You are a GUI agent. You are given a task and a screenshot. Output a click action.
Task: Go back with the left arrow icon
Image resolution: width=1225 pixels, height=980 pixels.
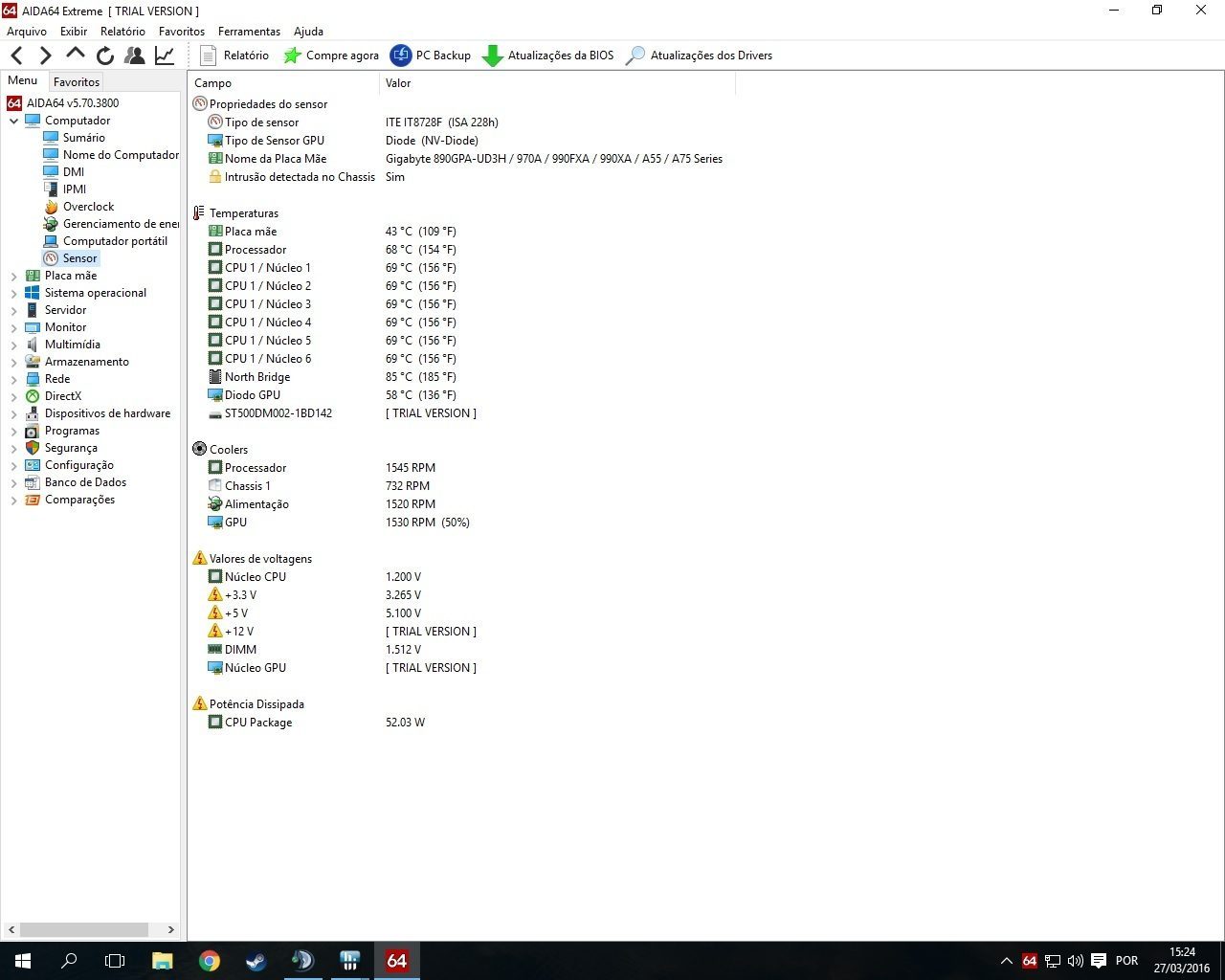[x=17, y=56]
